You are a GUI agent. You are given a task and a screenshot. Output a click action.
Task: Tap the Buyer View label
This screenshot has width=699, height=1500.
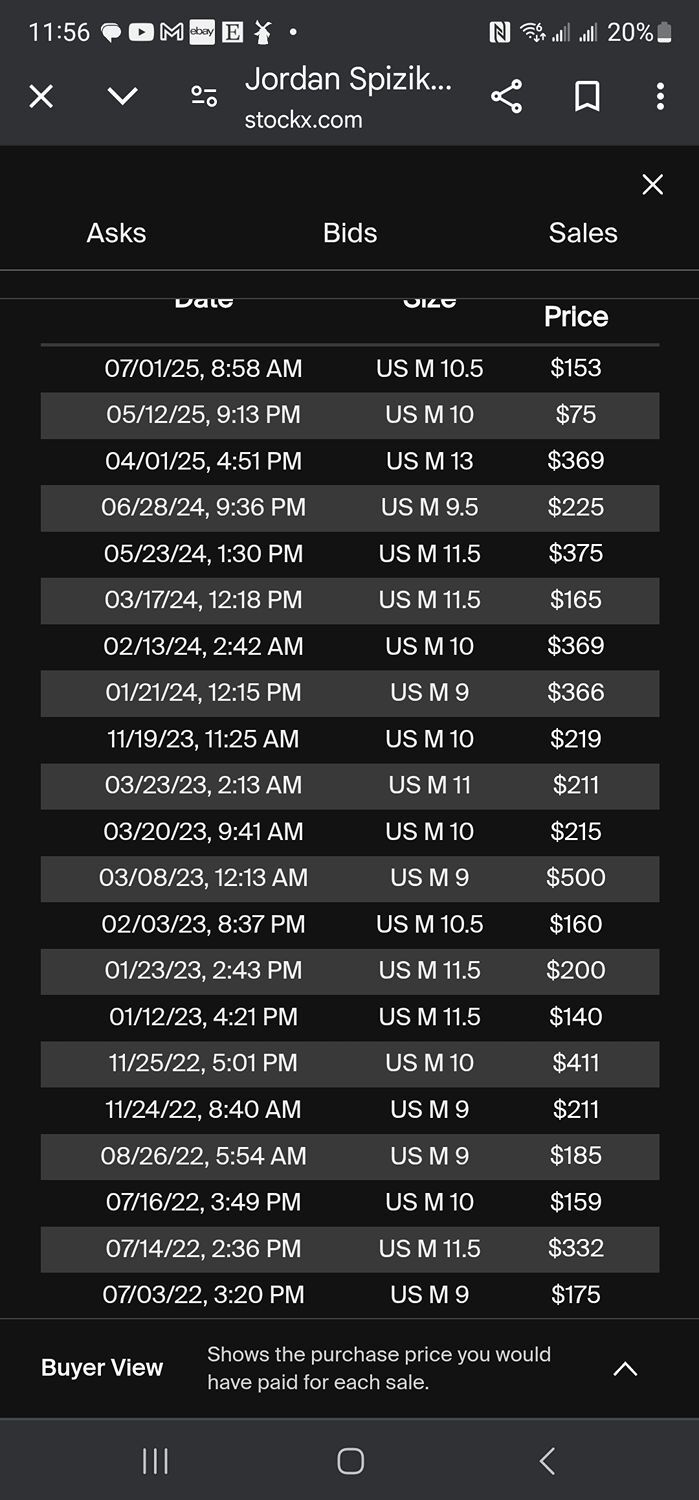coord(102,1368)
